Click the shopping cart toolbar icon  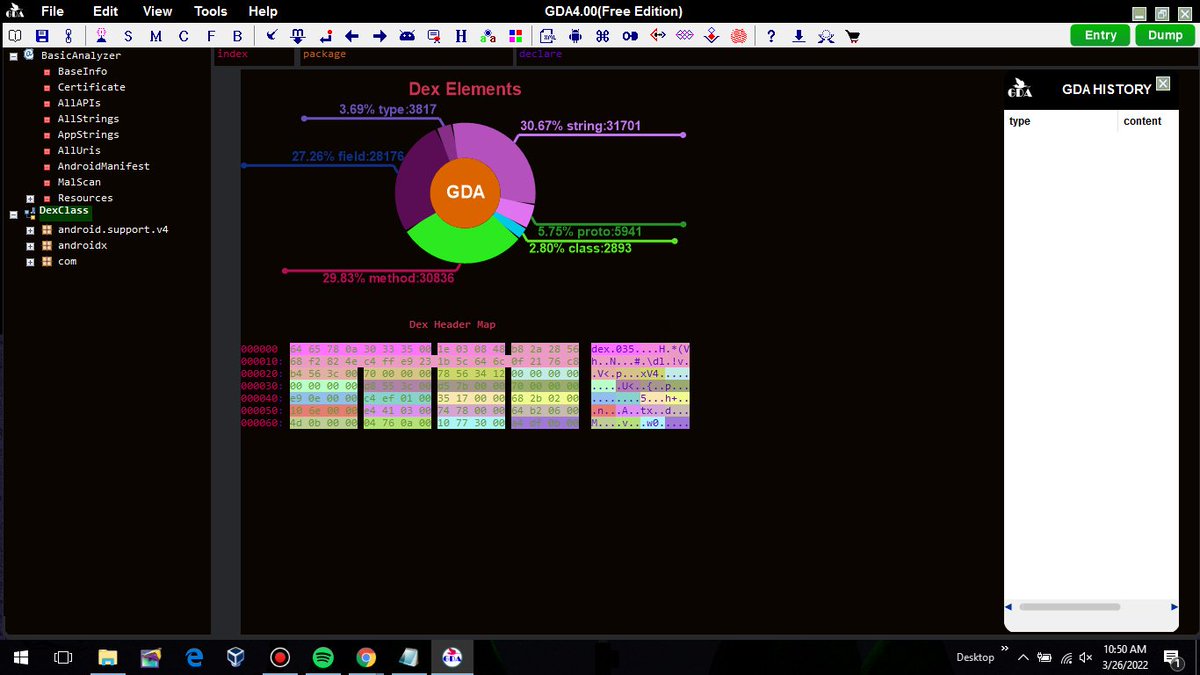tap(853, 36)
